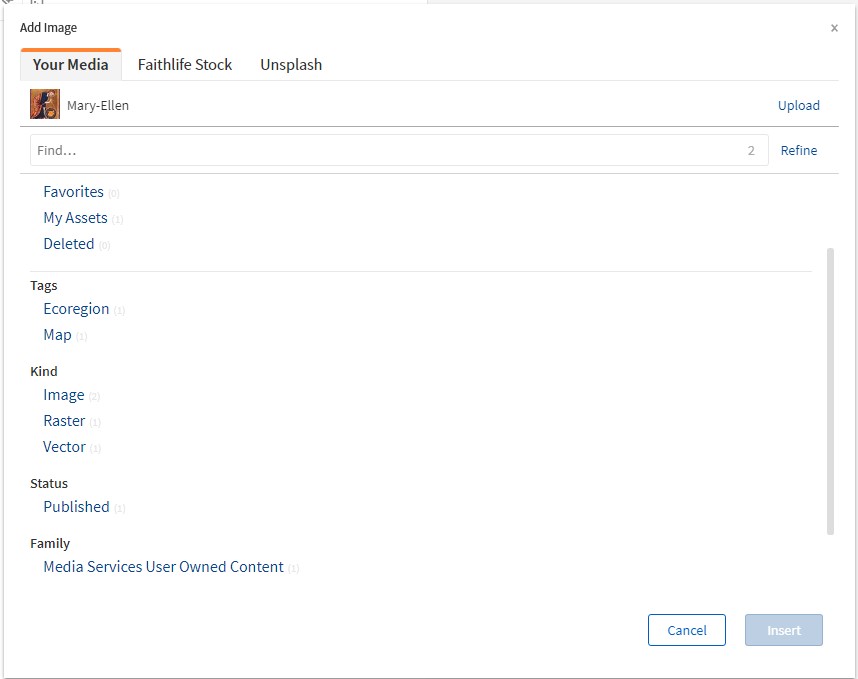Select Media Services User Owned Content family

[x=163, y=566]
